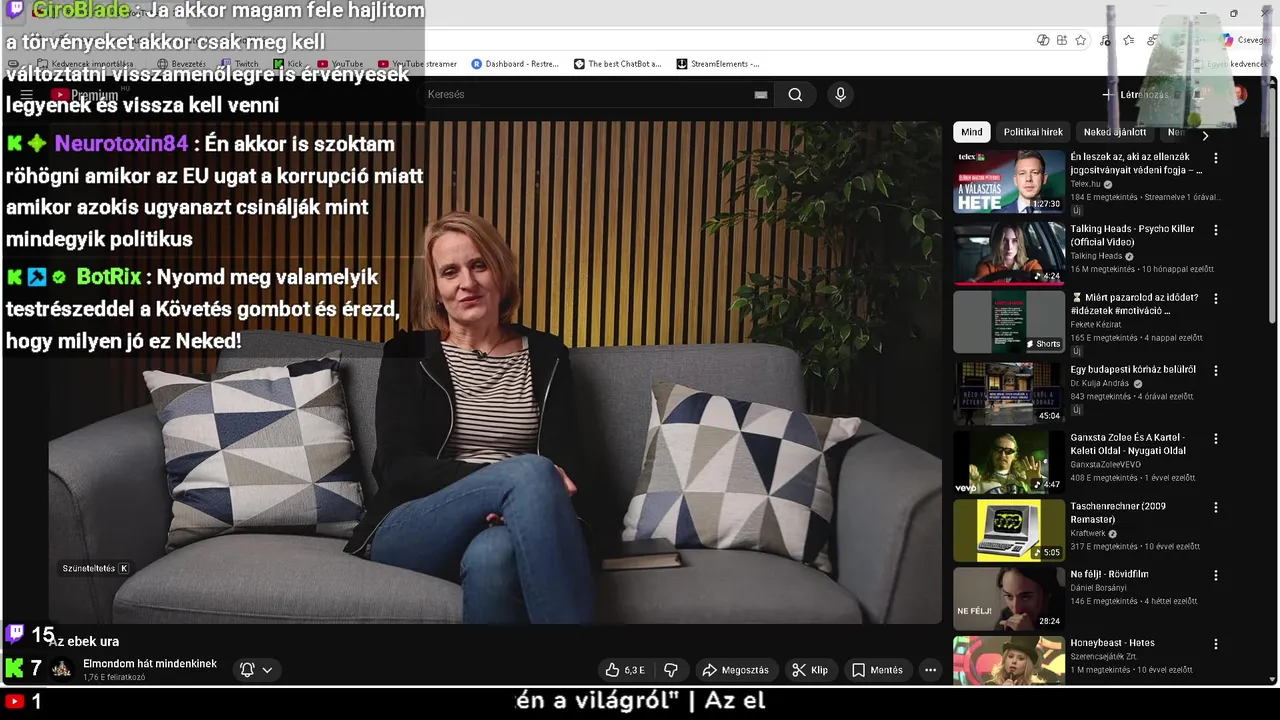Open options menu for Honeybeast Hetes
The height and width of the screenshot is (720, 1280).
1216,644
